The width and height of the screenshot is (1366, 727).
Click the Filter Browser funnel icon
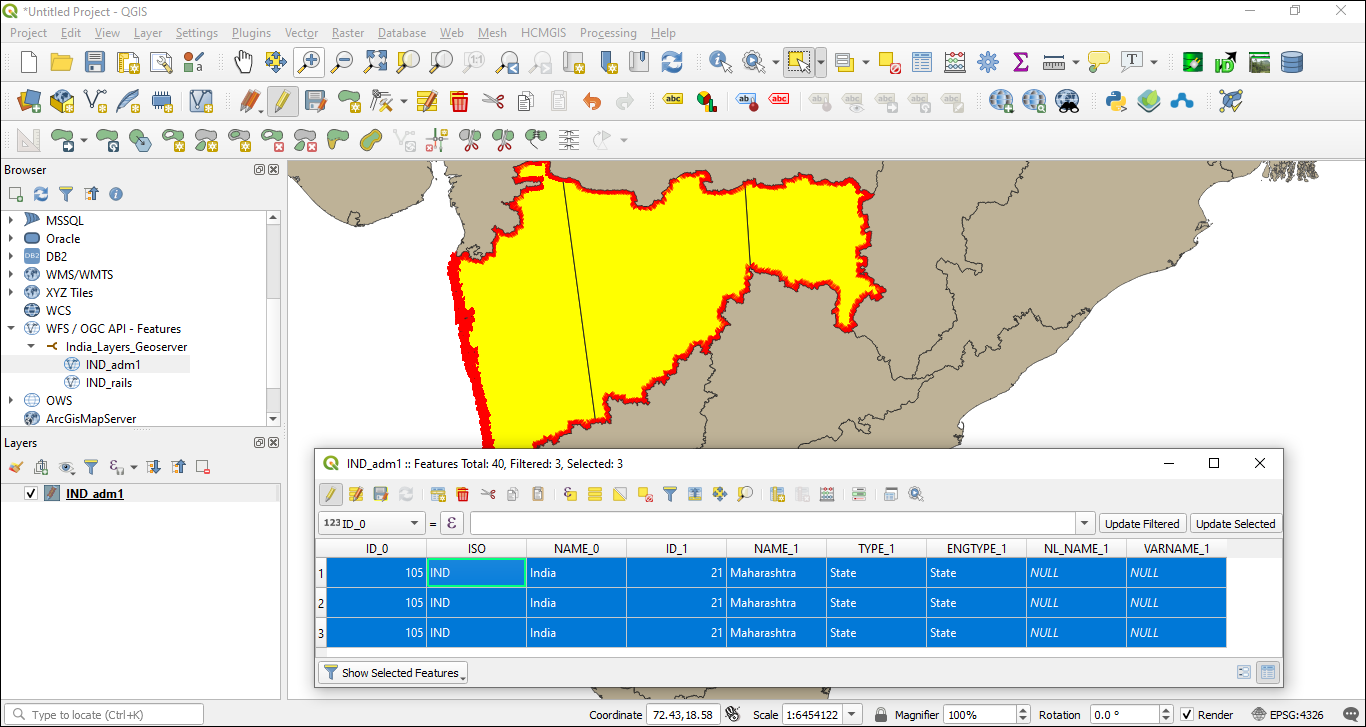point(66,194)
